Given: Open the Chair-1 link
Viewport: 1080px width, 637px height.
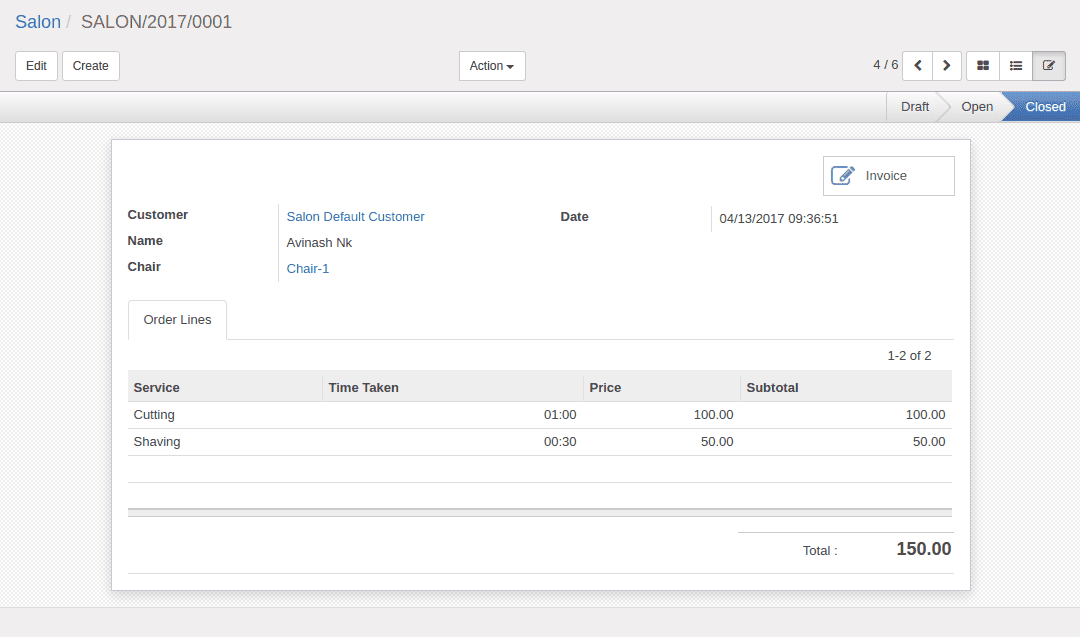Looking at the screenshot, I should [308, 269].
